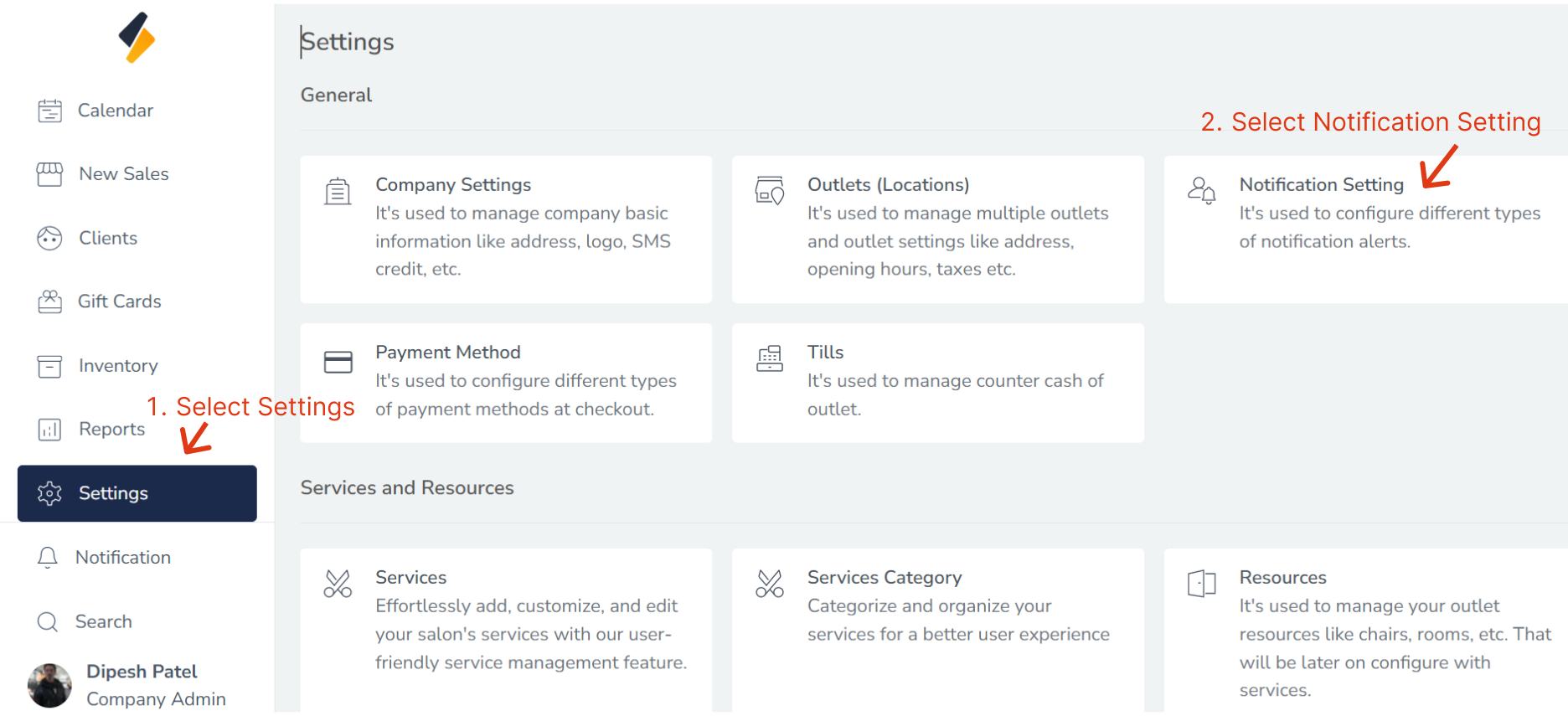Open the Services Category title link
This screenshot has width=1568, height=716.
click(884, 578)
